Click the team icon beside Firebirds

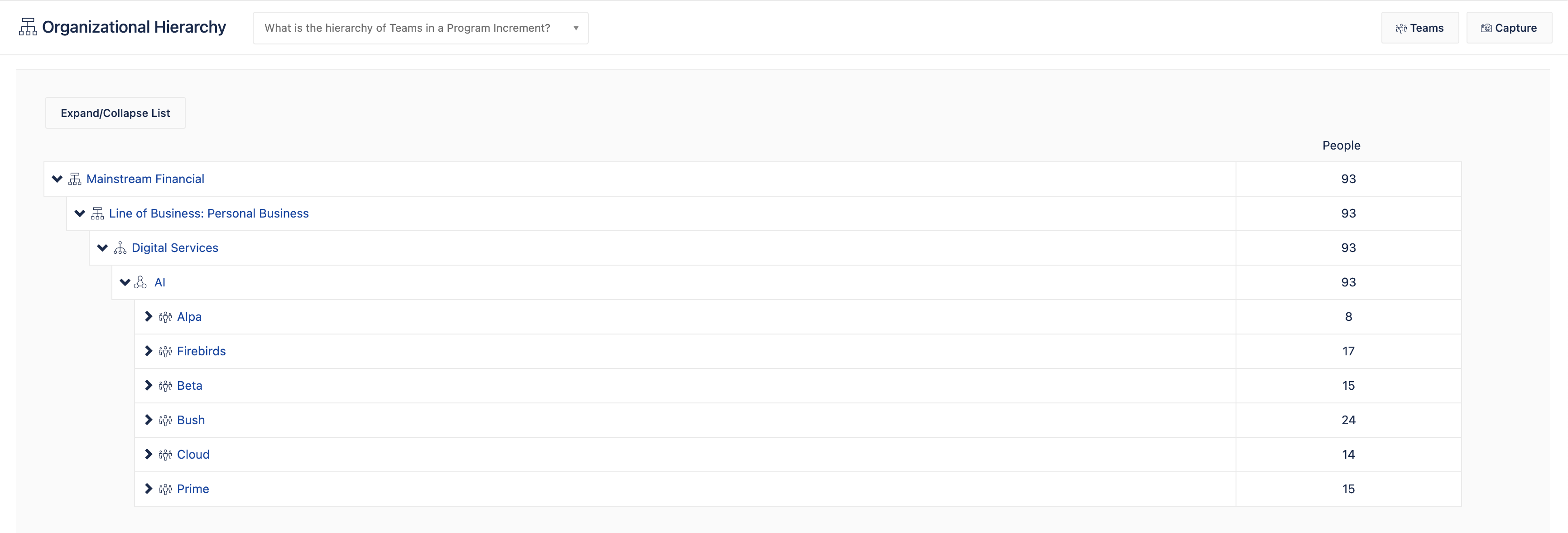point(165,351)
